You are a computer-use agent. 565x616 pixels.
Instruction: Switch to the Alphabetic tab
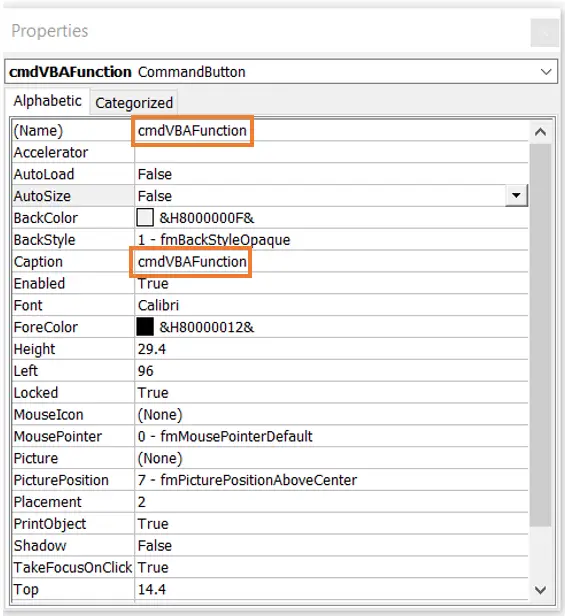point(48,101)
